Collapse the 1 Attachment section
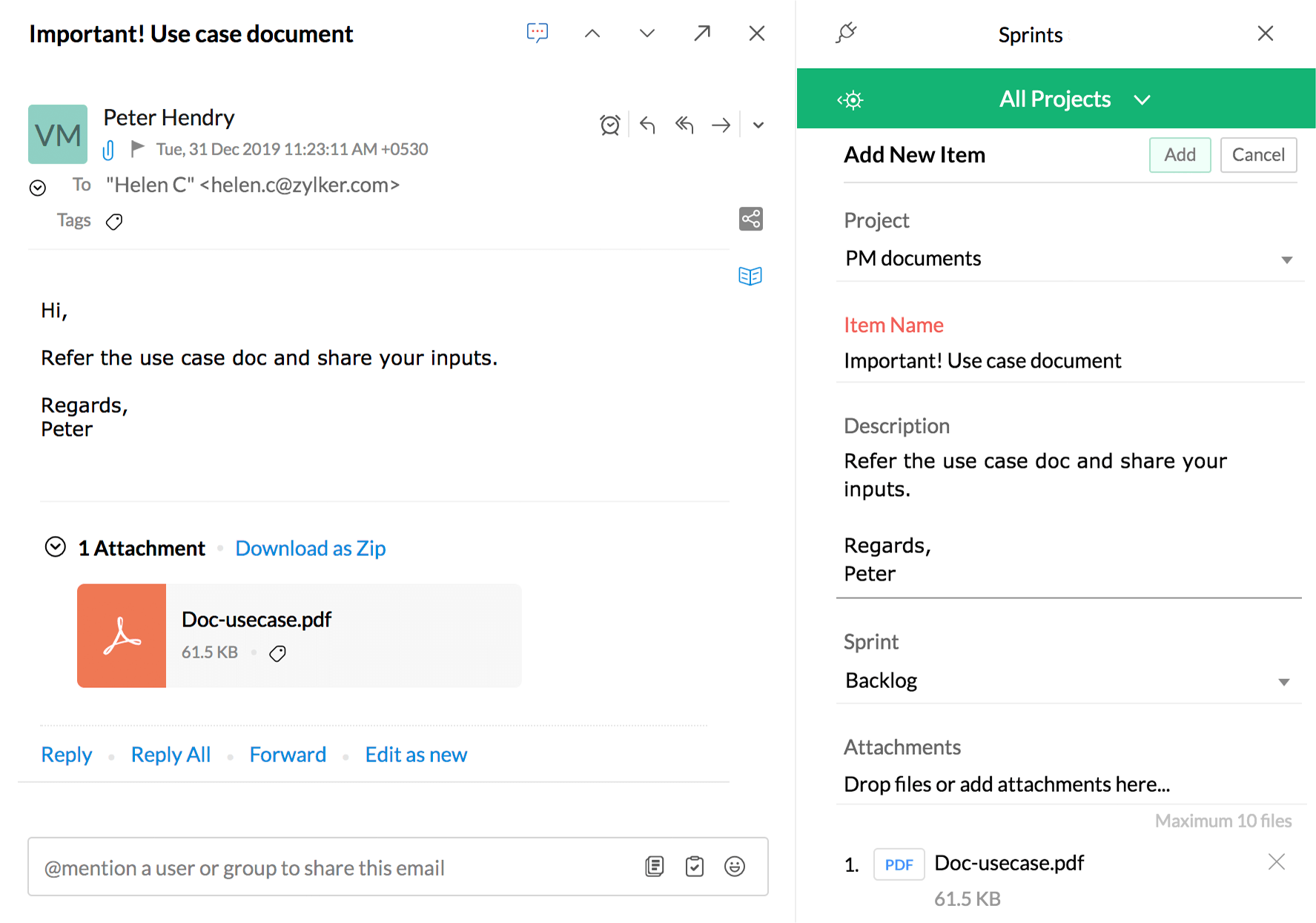1316x923 pixels. click(x=56, y=547)
